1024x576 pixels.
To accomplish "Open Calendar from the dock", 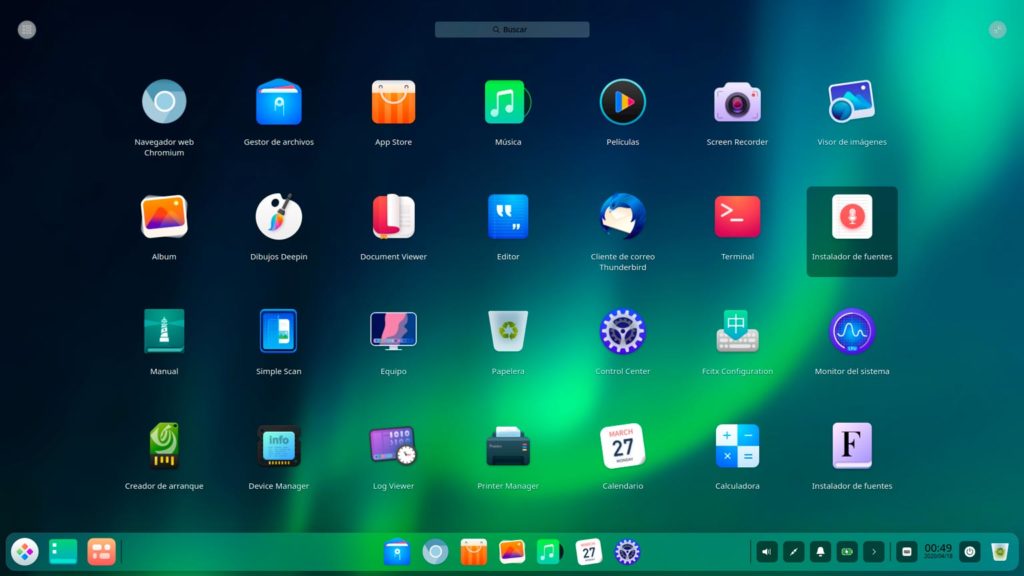I will tap(588, 552).
